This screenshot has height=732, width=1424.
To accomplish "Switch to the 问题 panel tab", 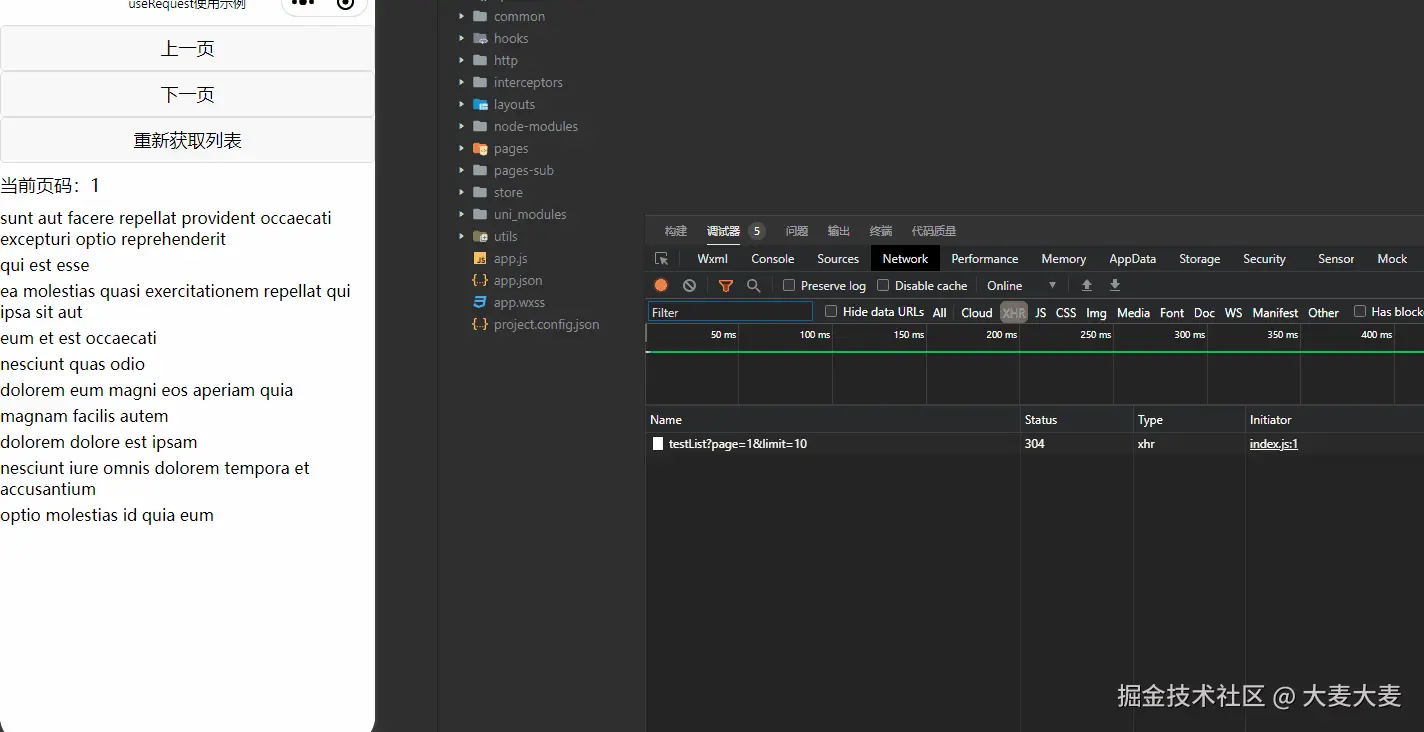I will click(x=797, y=231).
